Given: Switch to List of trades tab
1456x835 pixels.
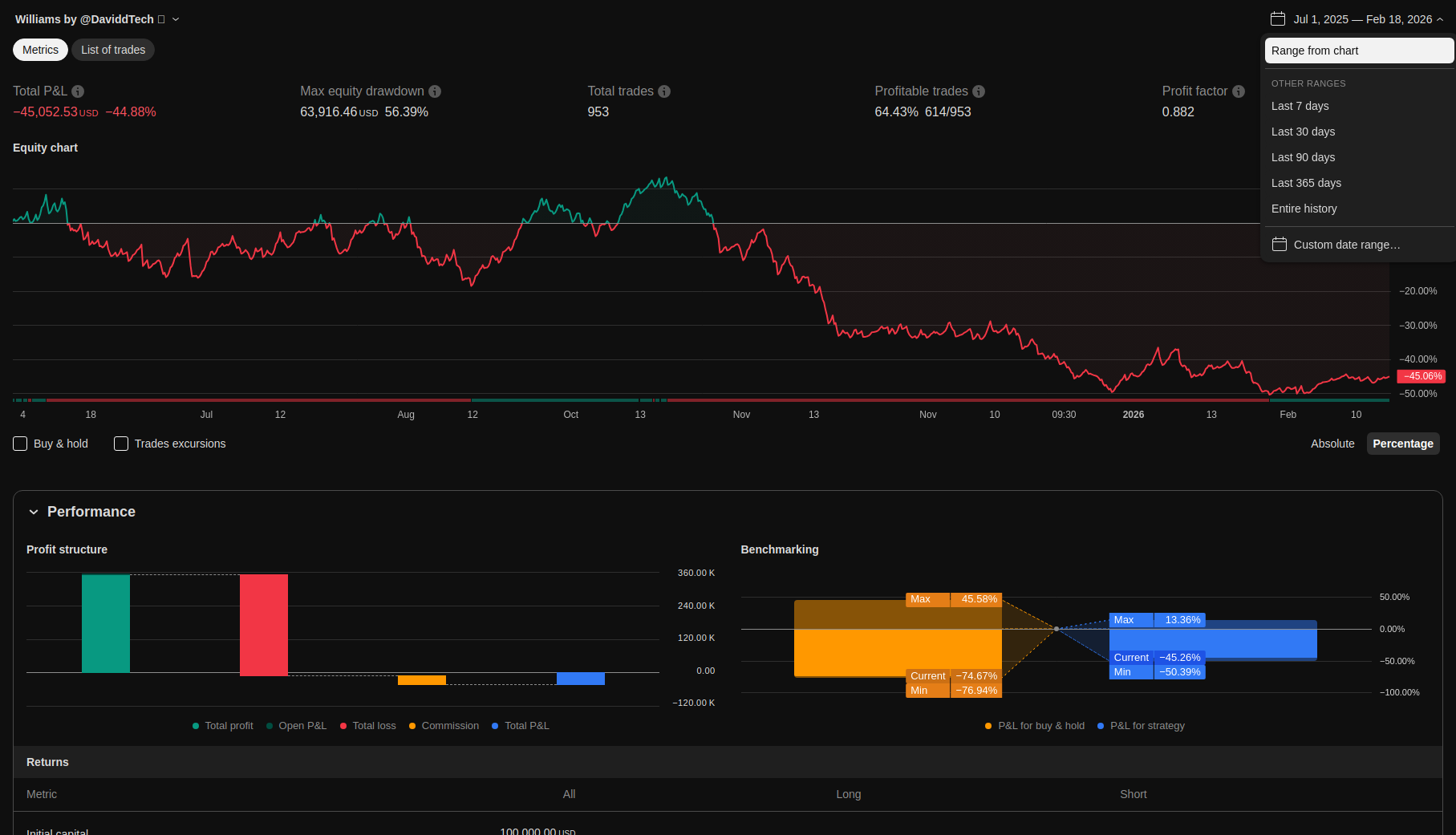Looking at the screenshot, I should point(113,50).
